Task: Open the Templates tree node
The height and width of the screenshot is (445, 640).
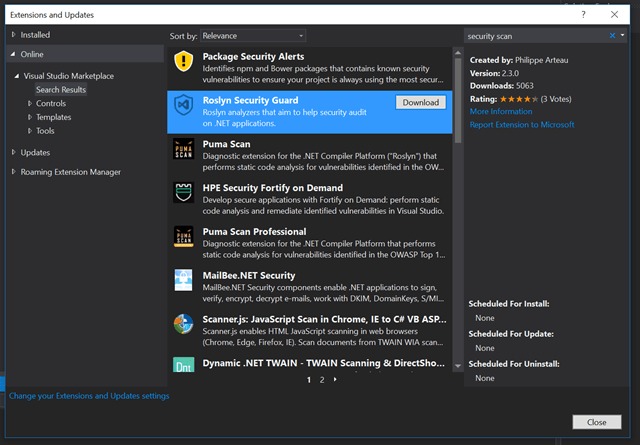Action: click(53, 117)
